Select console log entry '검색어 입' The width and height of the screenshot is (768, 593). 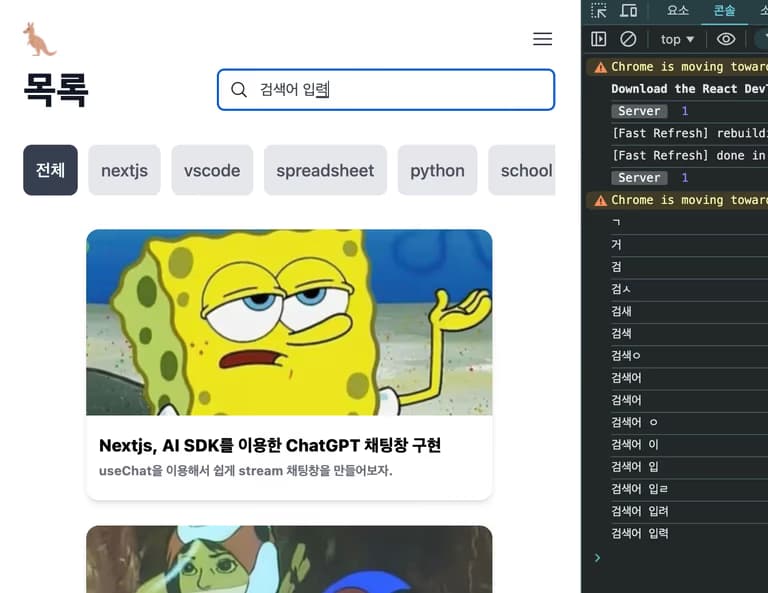coord(635,467)
